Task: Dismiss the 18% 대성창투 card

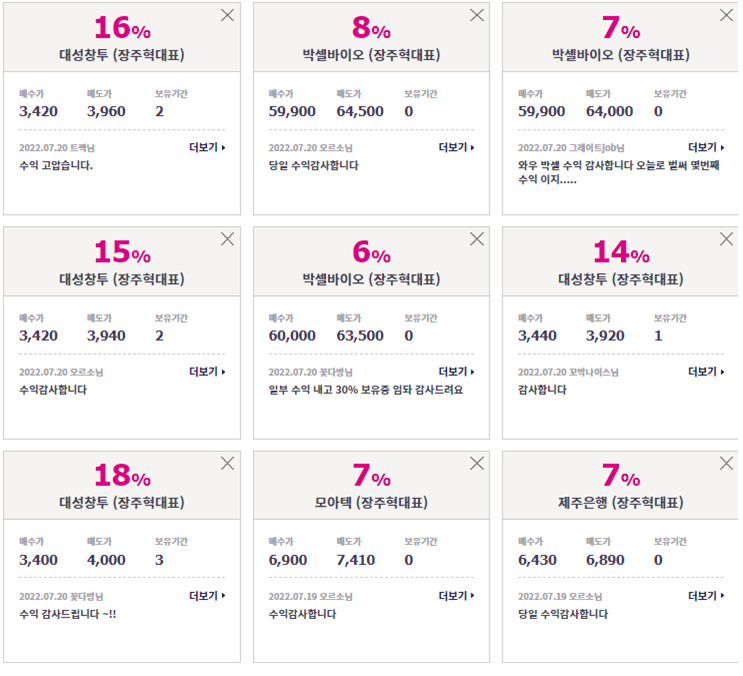Action: pos(227,463)
